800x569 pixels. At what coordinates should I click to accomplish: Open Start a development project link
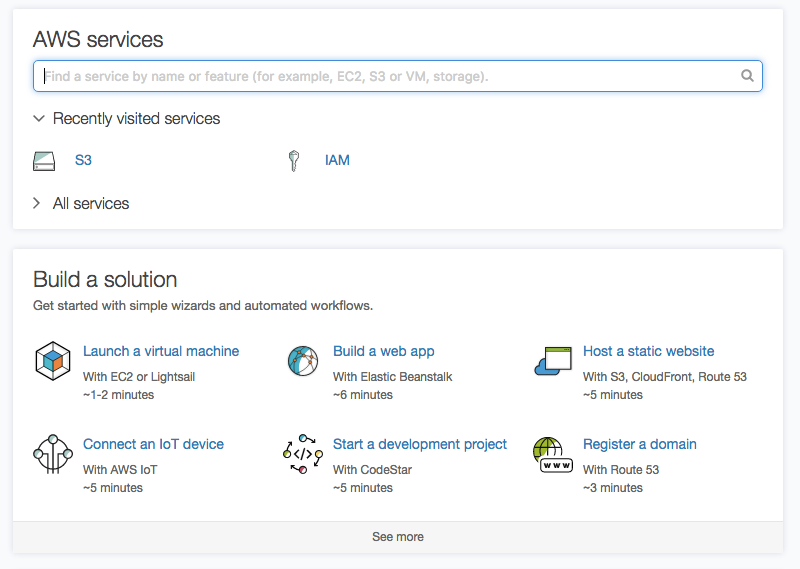(420, 444)
